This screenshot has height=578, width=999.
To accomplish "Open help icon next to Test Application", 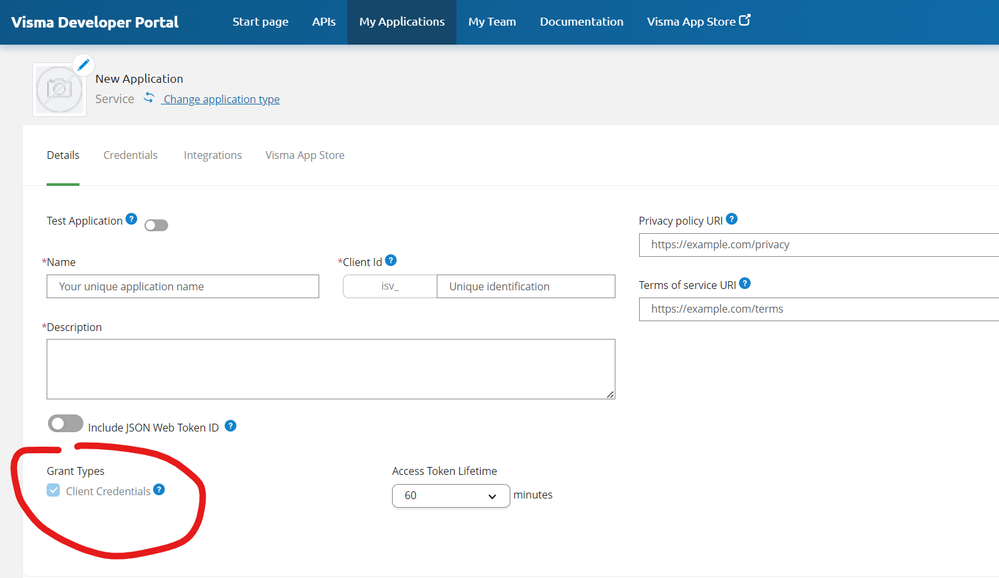I will coord(131,219).
